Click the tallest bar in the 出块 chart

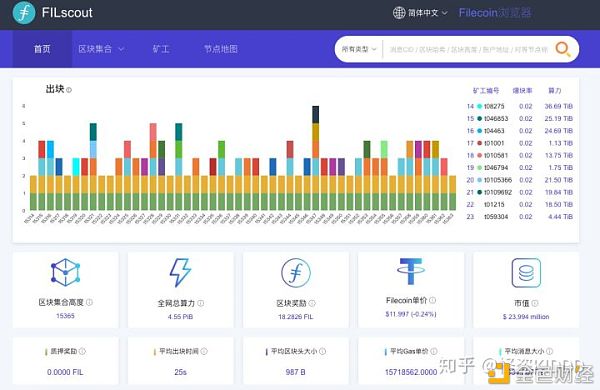click(x=315, y=158)
